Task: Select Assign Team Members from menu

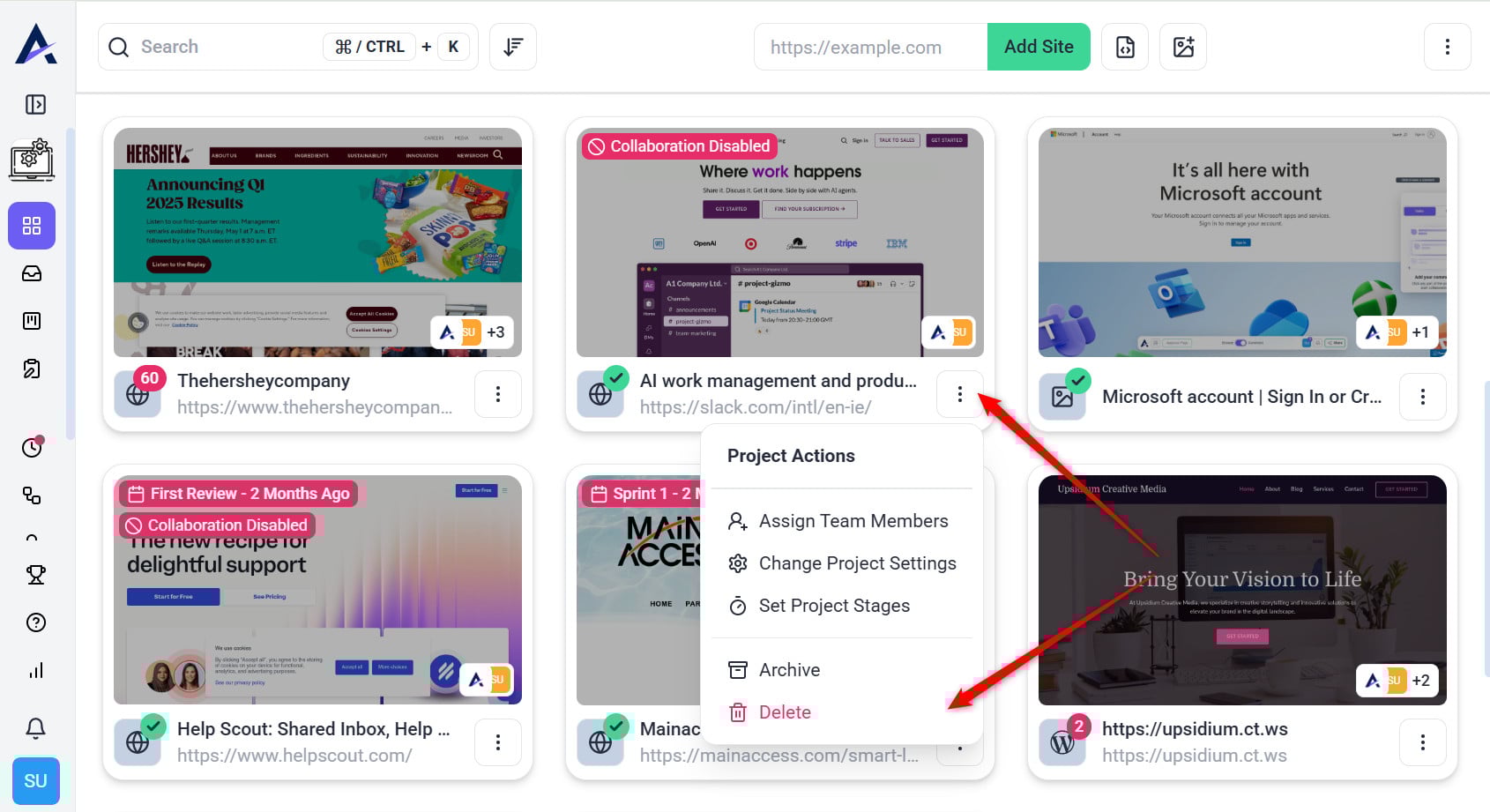Action: point(853,521)
